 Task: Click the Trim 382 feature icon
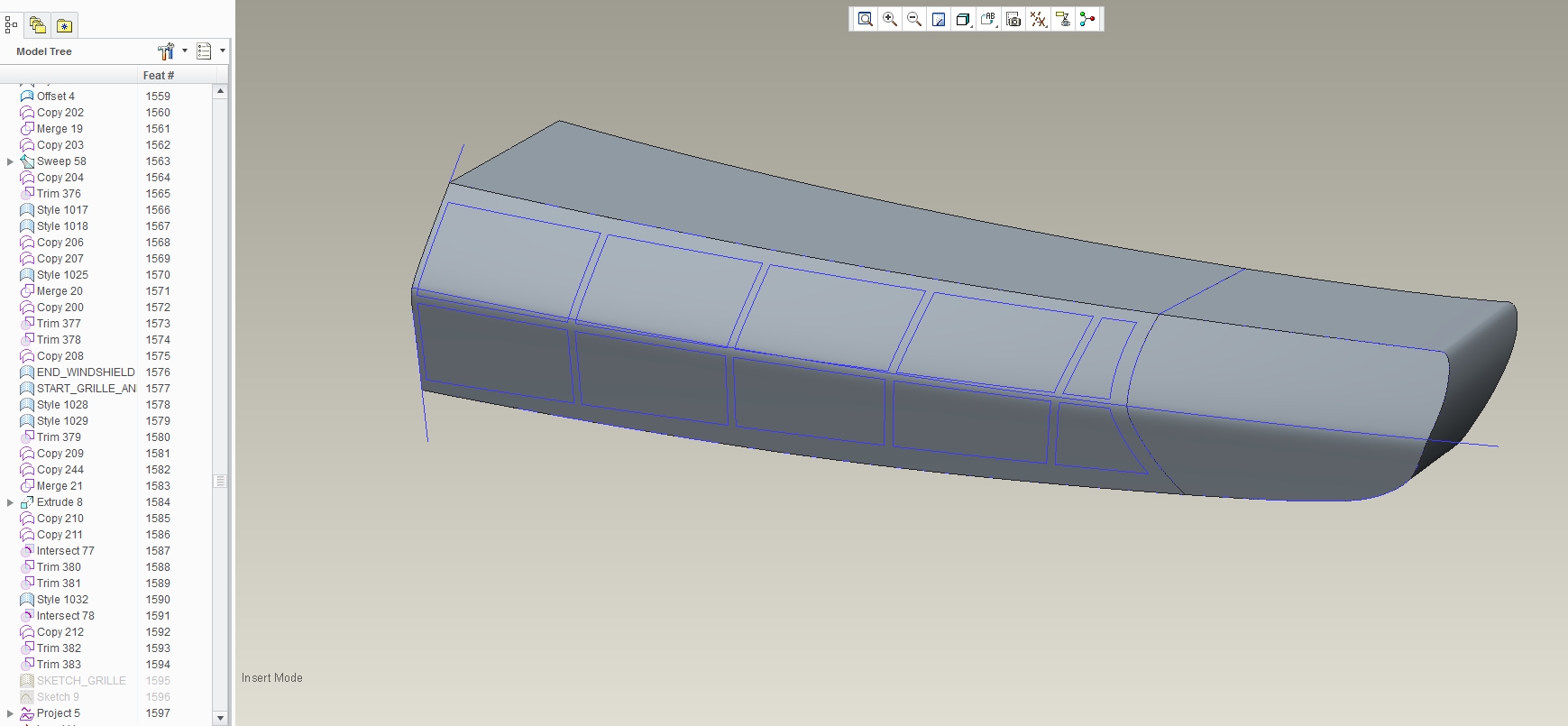pos(27,648)
